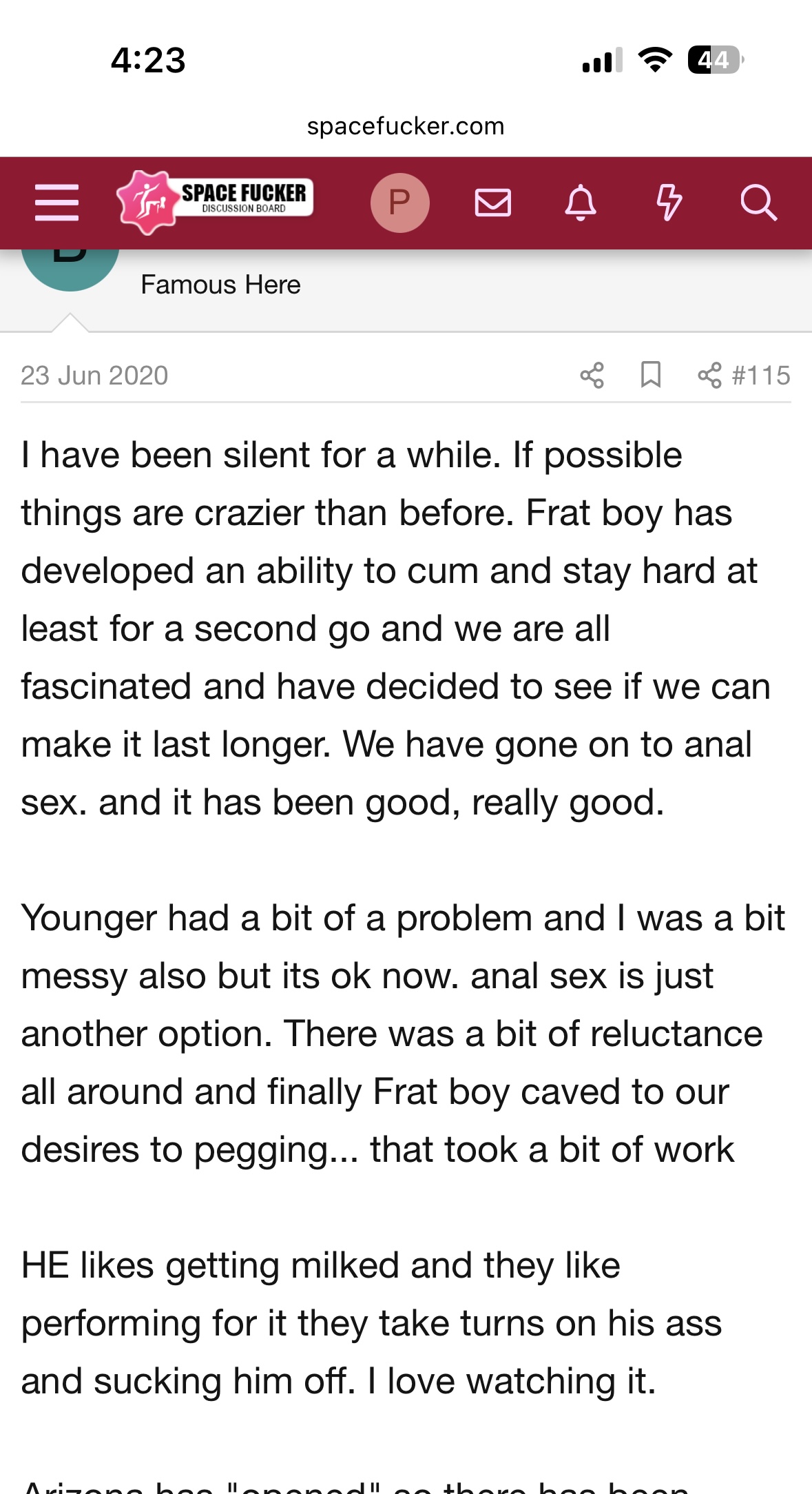
Task: Share this post using the first share icon
Action: [592, 376]
